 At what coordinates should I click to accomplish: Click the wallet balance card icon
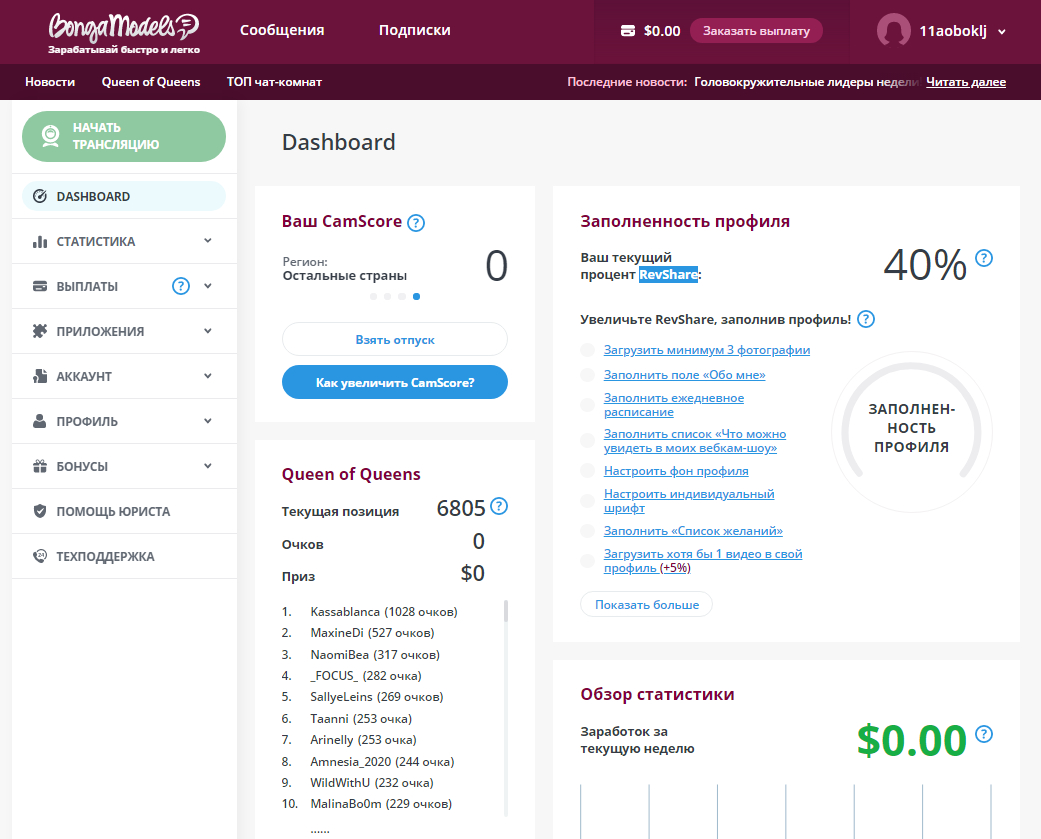click(627, 31)
